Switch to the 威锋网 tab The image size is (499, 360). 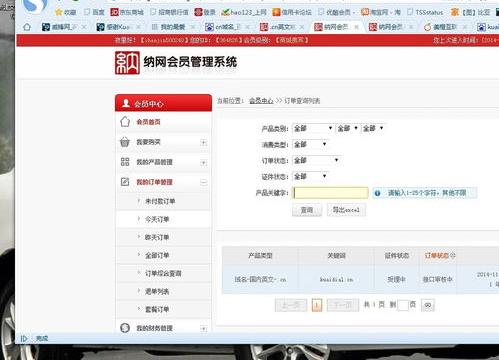[x=60, y=27]
